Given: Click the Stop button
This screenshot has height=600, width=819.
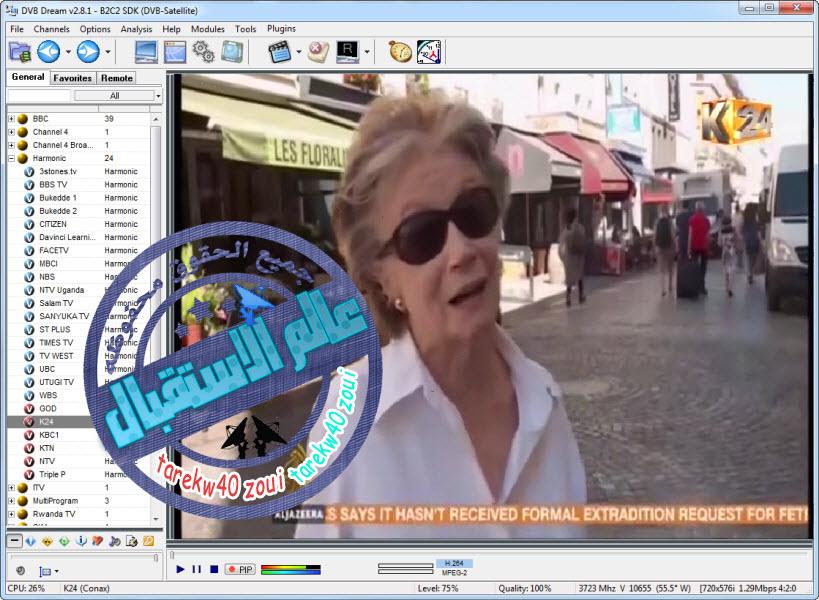Looking at the screenshot, I should coord(214,569).
